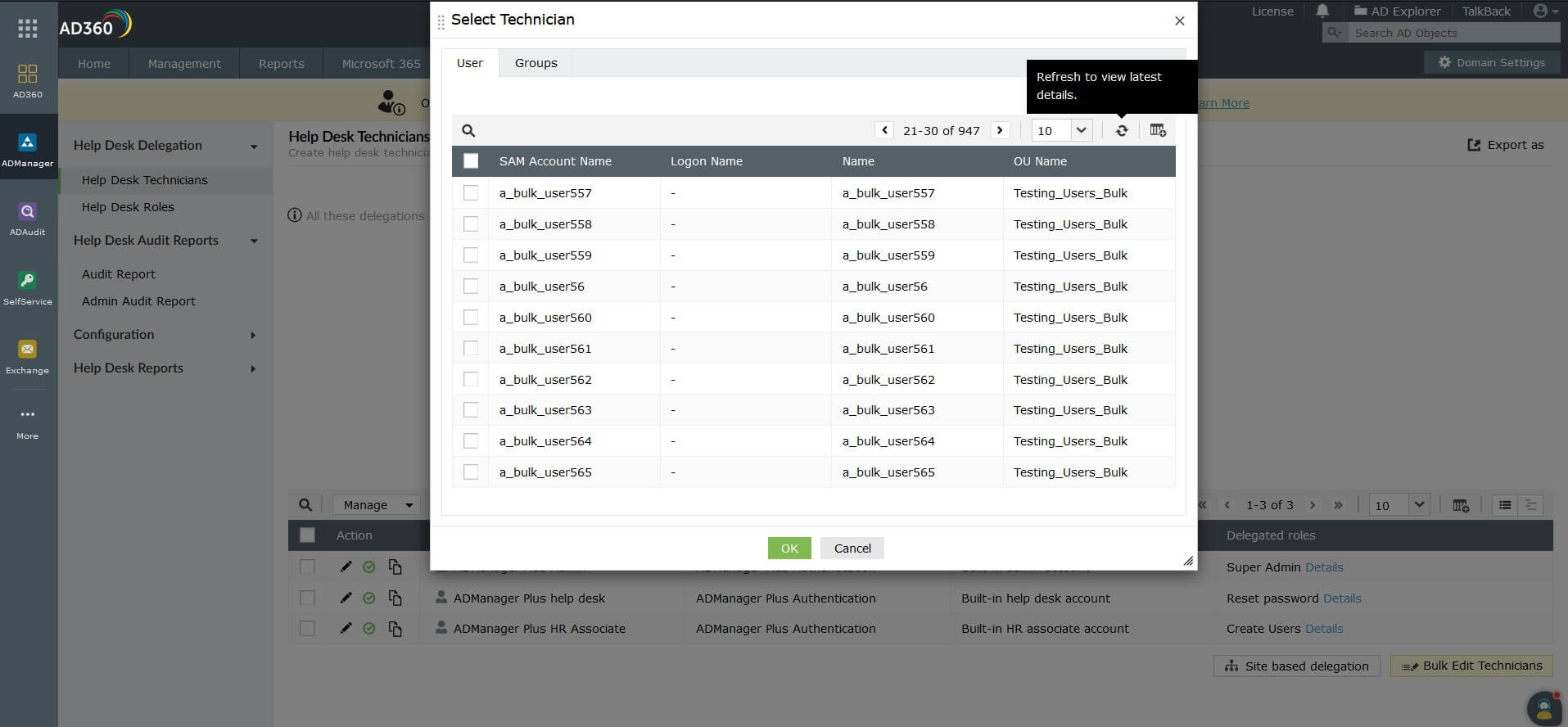Click search icon in technicians table toolbar

click(x=305, y=505)
